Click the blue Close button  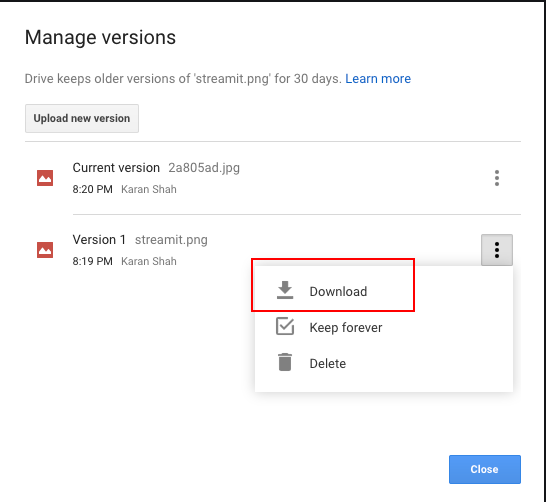485,469
